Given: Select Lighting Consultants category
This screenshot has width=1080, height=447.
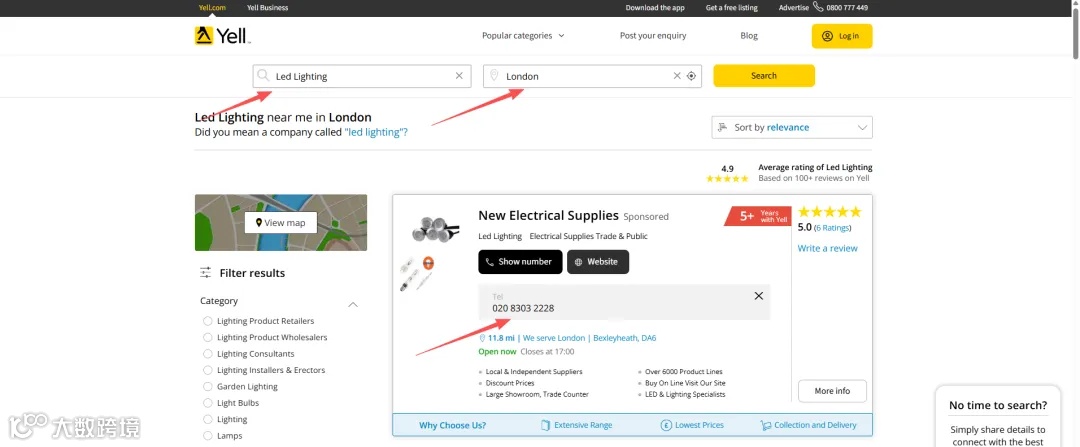Looking at the screenshot, I should (208, 354).
